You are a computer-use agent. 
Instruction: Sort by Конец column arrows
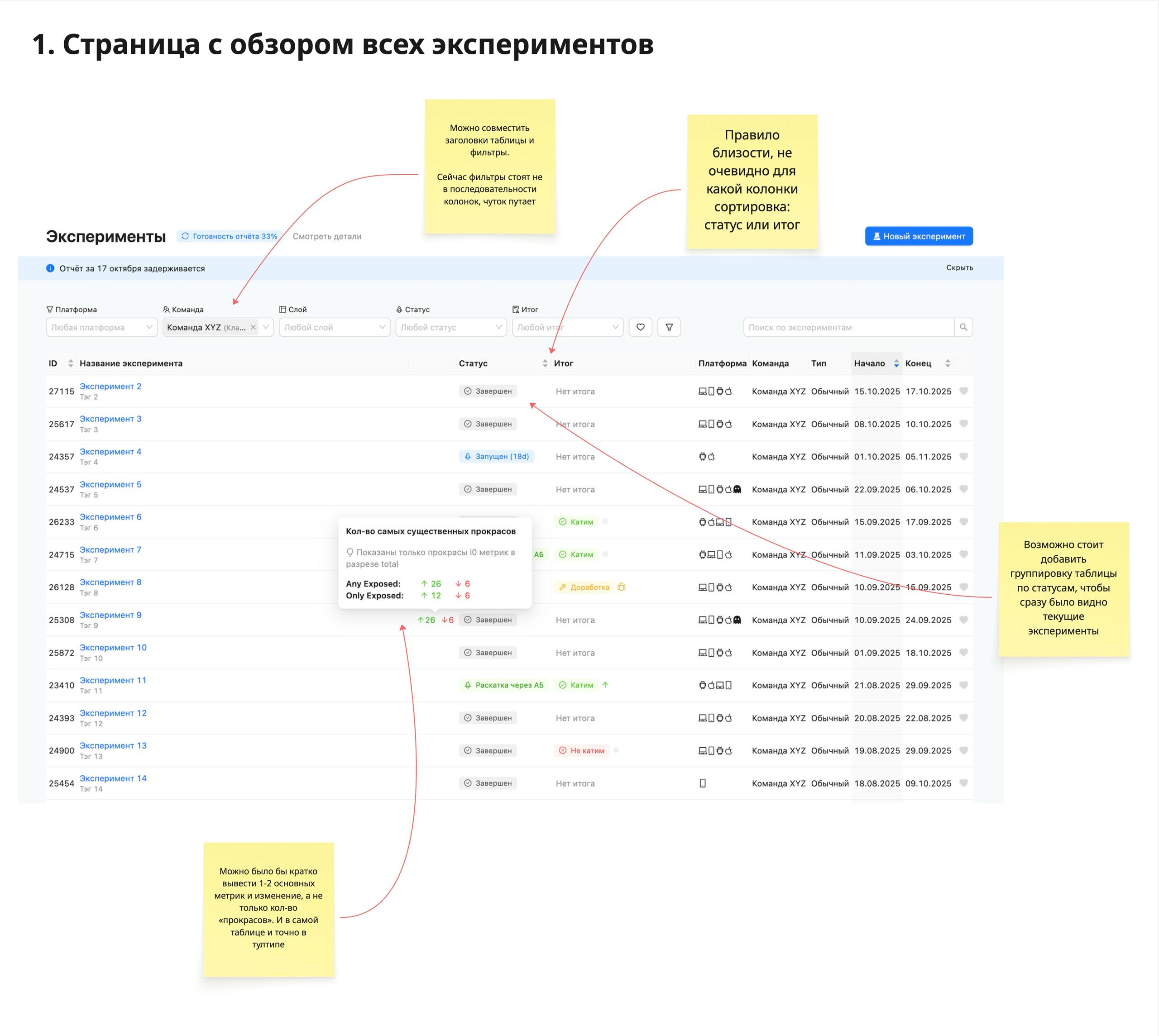click(947, 363)
